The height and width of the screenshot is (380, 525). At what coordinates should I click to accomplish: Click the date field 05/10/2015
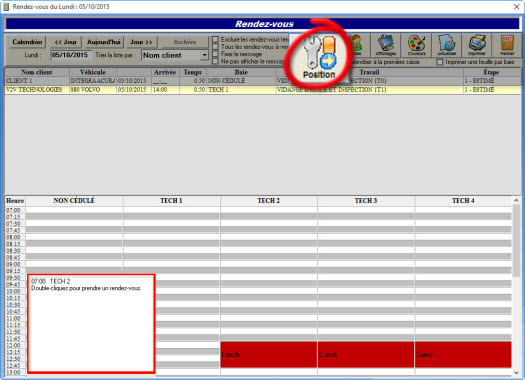(71, 55)
